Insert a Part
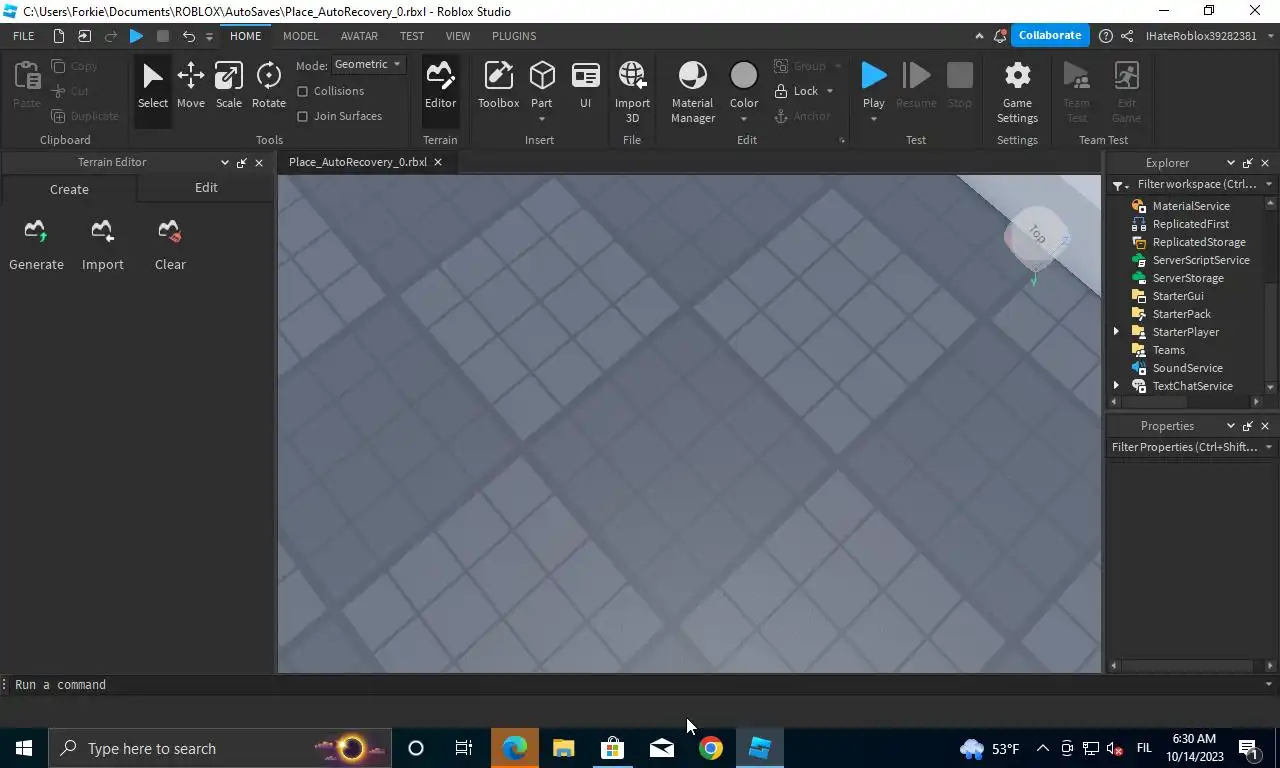1280x768 pixels. tap(542, 78)
